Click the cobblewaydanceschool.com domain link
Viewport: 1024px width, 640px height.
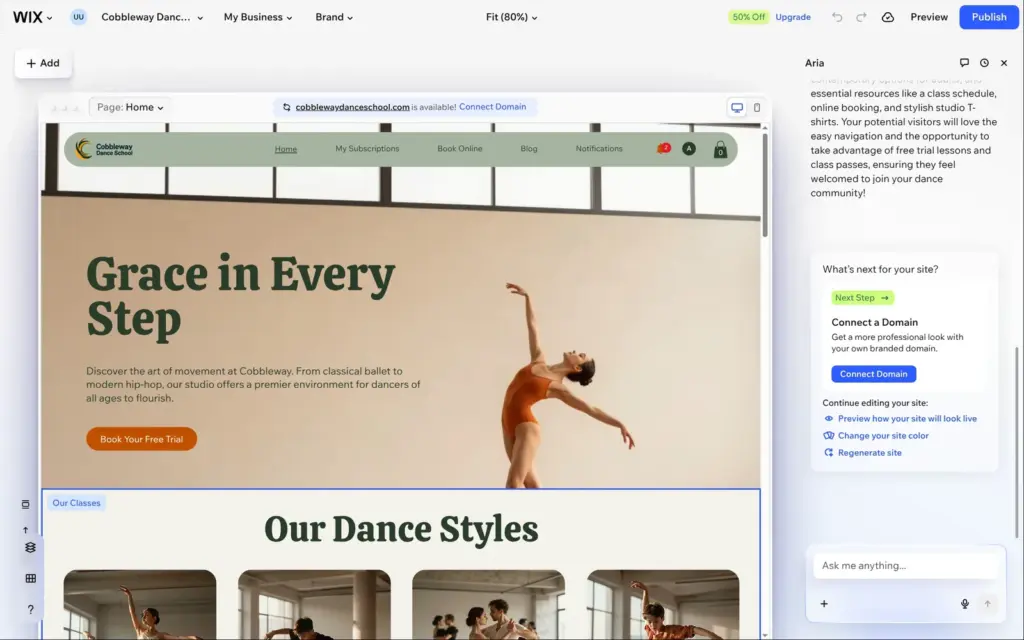pos(352,107)
